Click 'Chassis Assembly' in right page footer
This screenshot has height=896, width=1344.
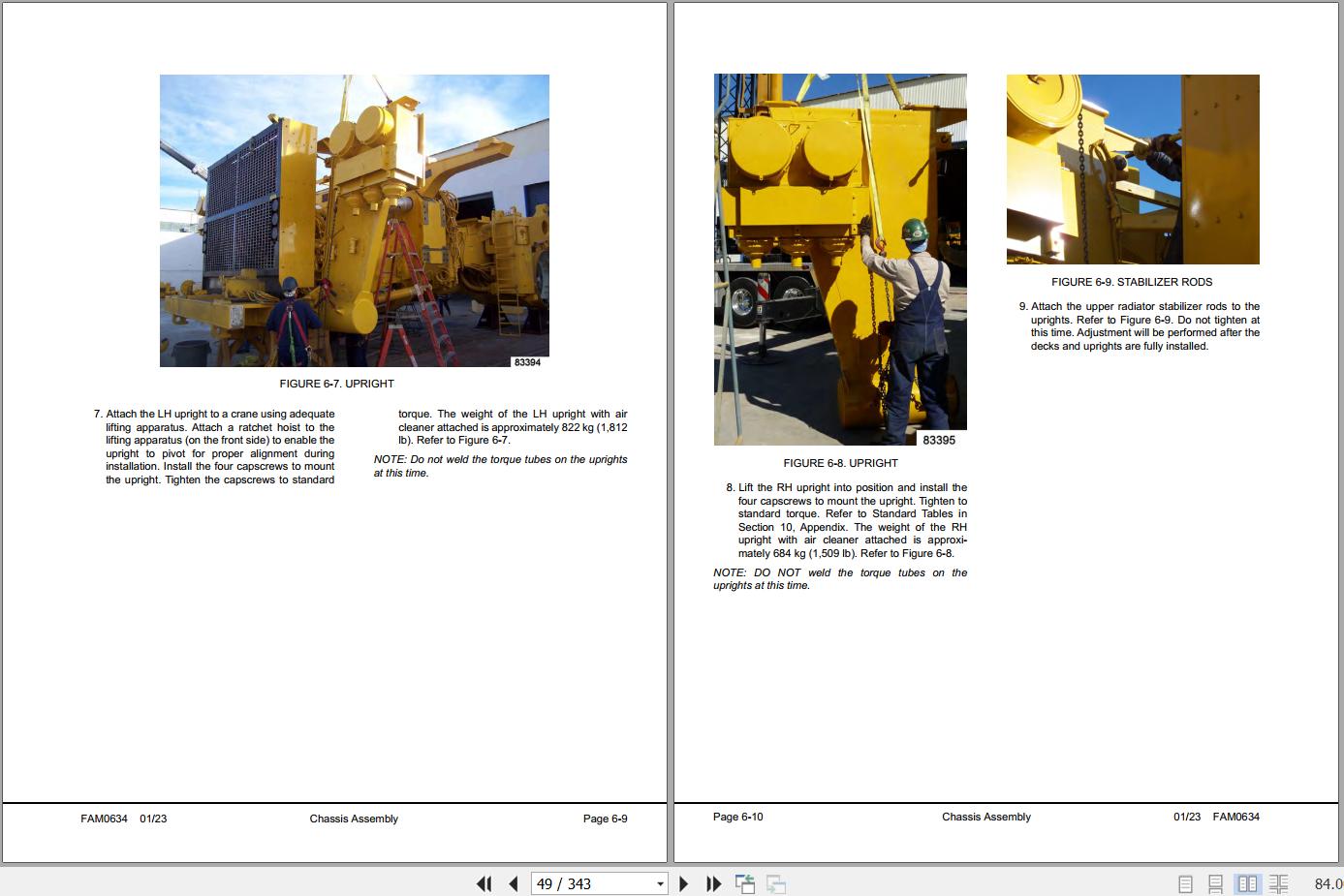pyautogui.click(x=986, y=817)
